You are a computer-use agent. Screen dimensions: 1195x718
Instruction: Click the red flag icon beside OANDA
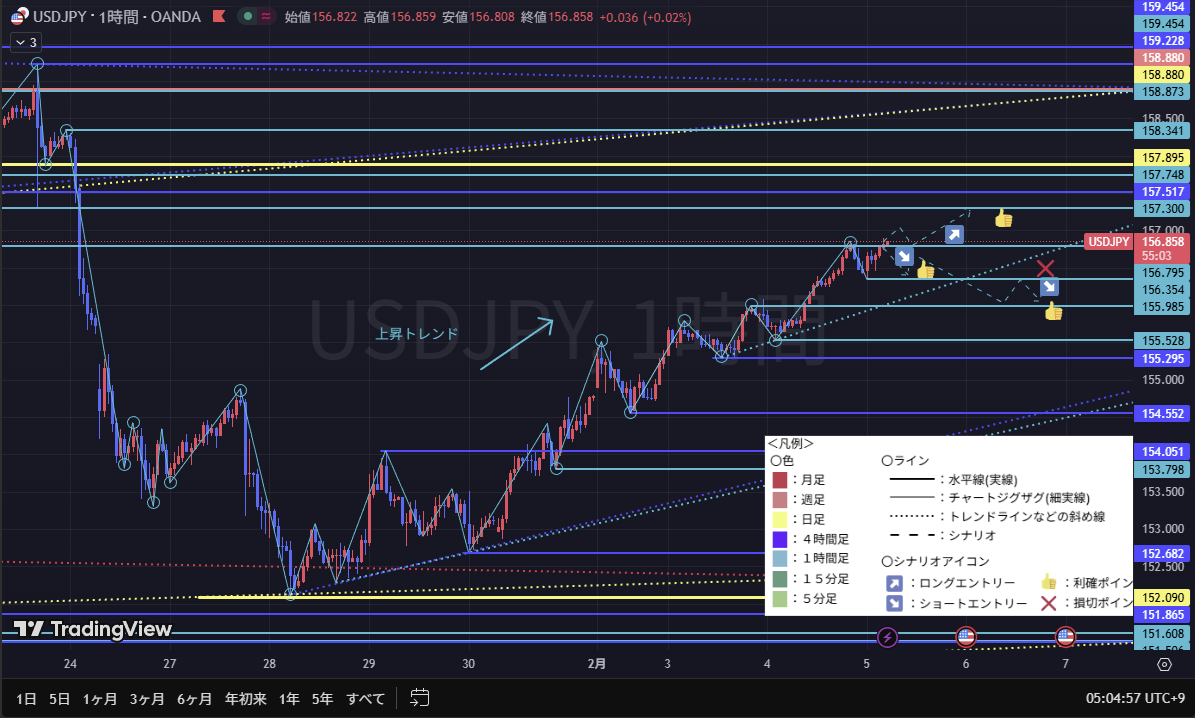tap(218, 16)
